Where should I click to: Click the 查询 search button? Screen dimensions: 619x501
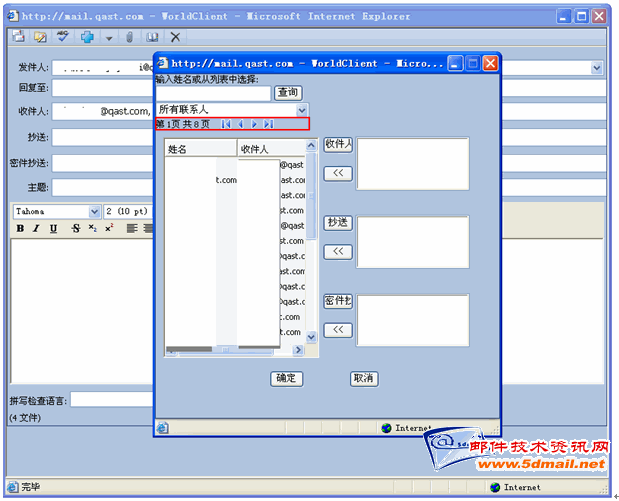click(x=288, y=93)
